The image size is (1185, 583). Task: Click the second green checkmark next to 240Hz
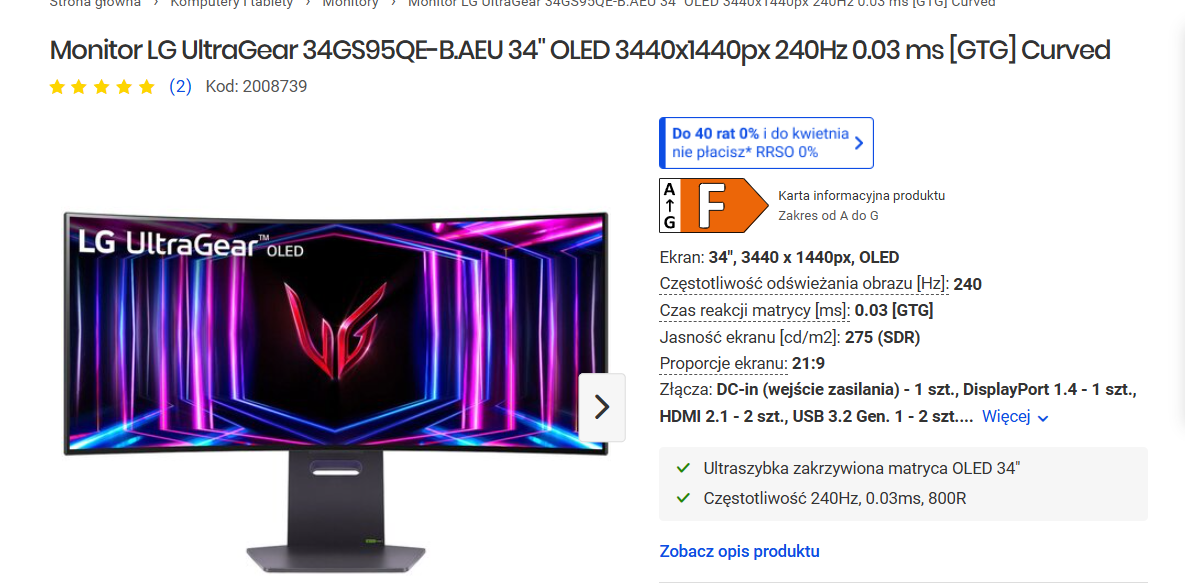(x=683, y=498)
